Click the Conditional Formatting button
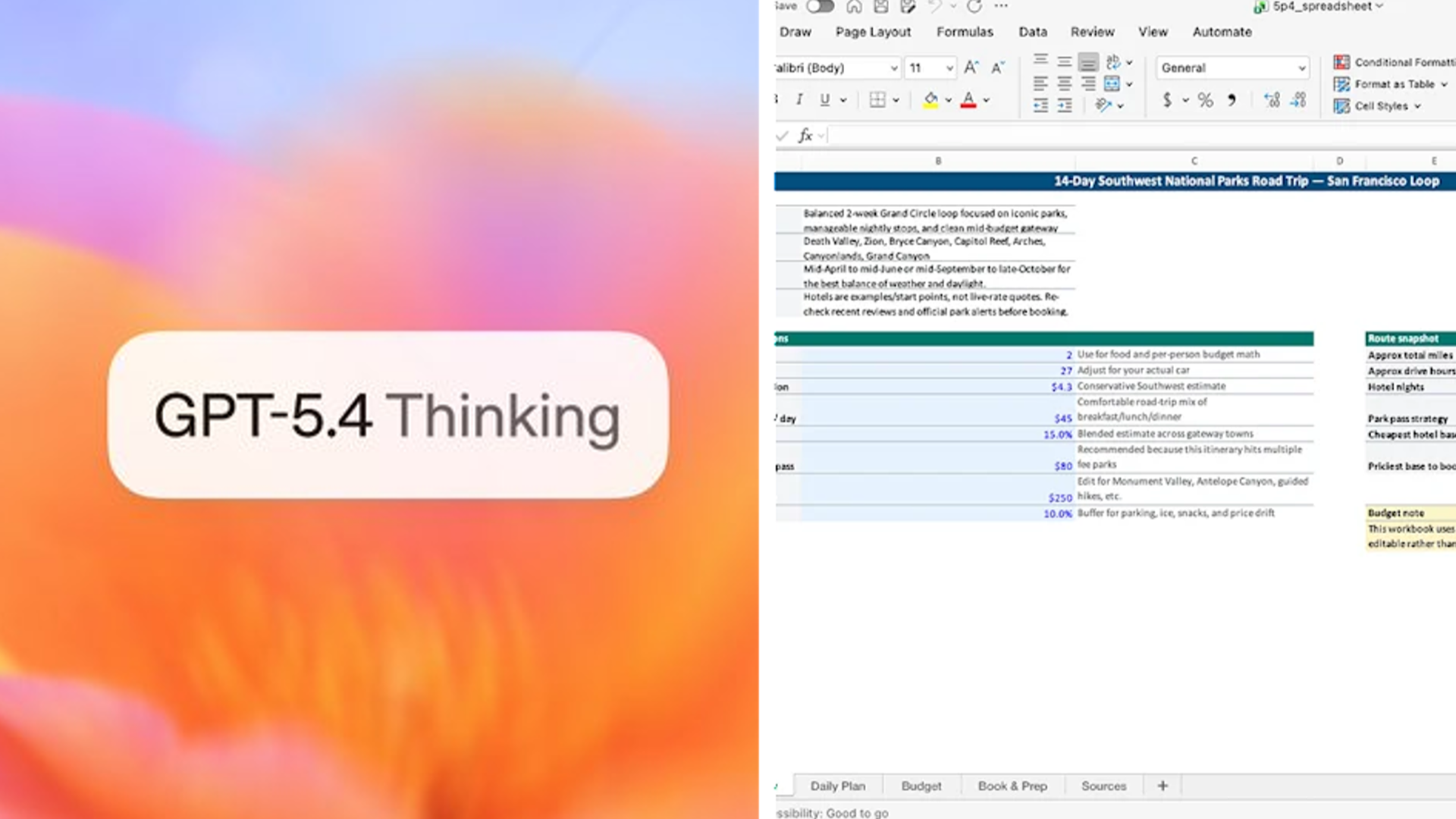Image resolution: width=1456 pixels, height=819 pixels. (1395, 62)
